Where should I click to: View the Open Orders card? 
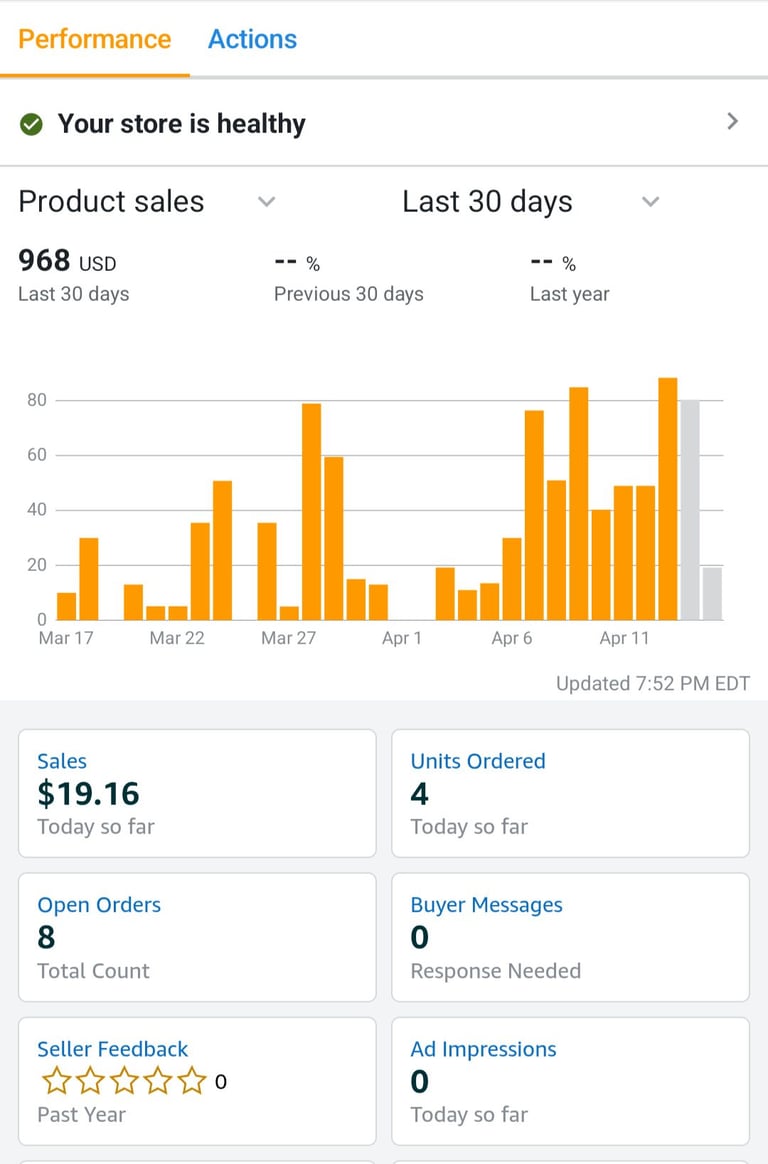pyautogui.click(x=197, y=937)
